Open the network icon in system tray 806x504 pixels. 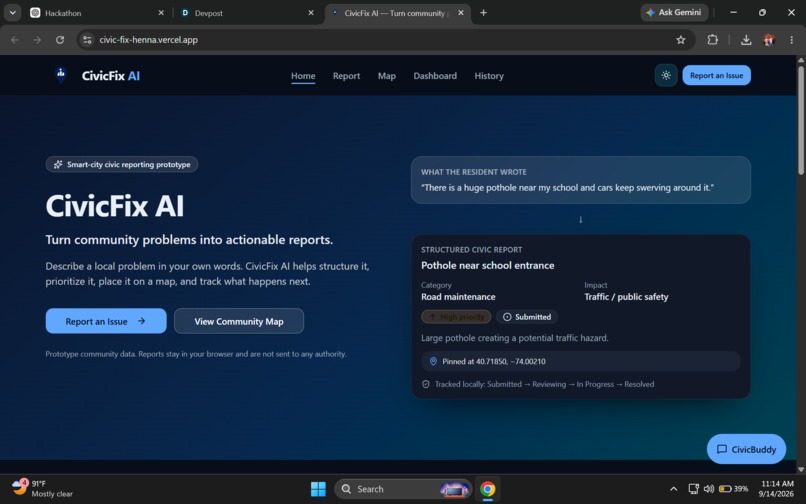pyautogui.click(x=693, y=489)
